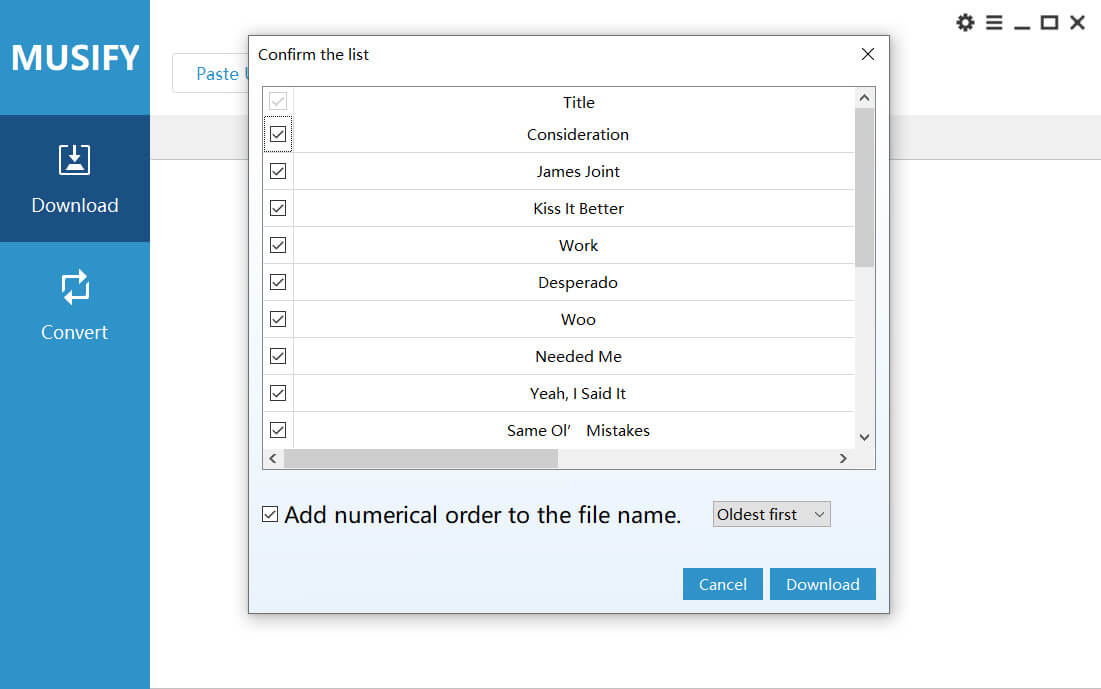Maximize the Musify window
The image size is (1101, 689).
click(1049, 22)
